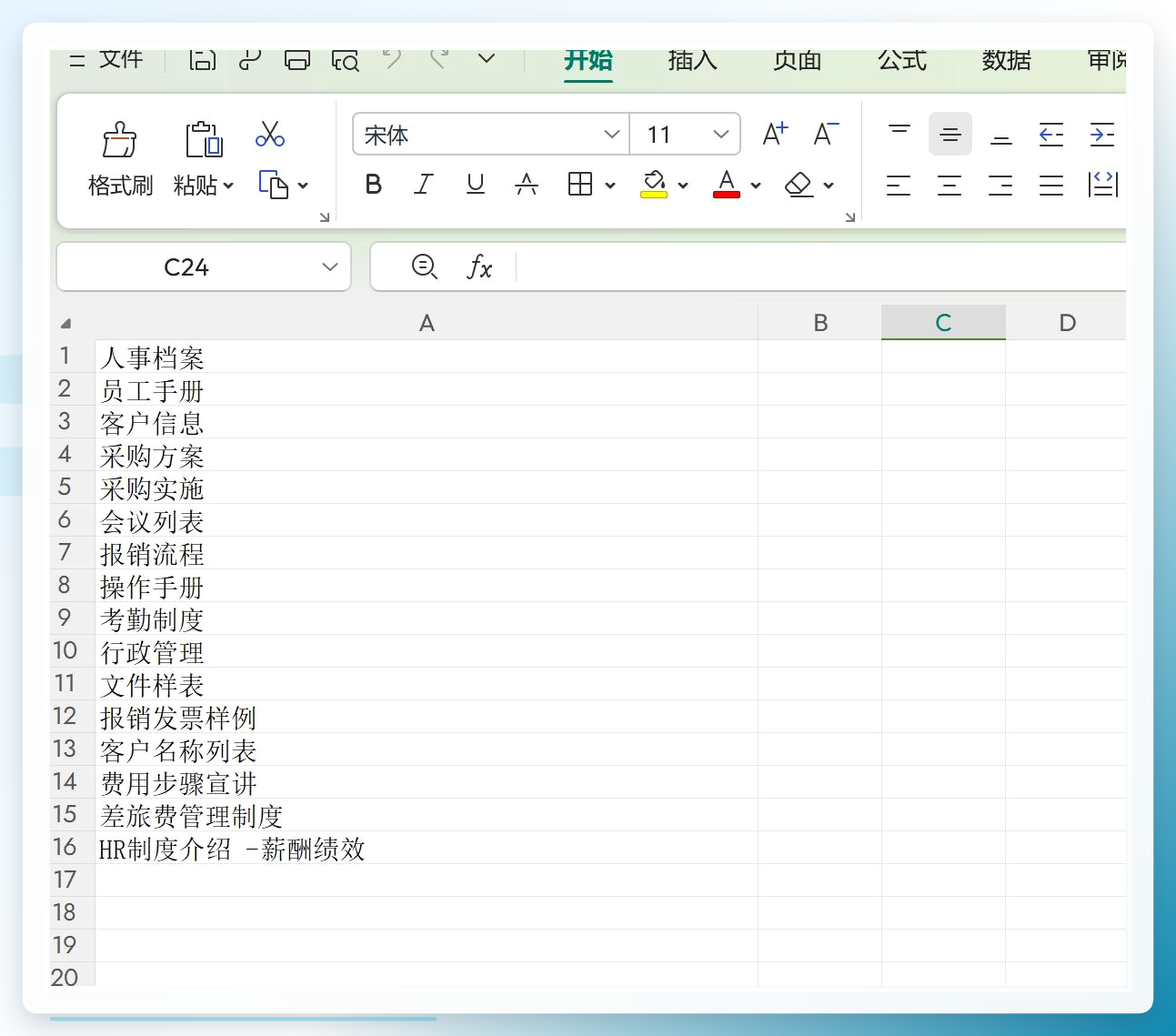Decrease font size with the A- icon

(x=826, y=135)
